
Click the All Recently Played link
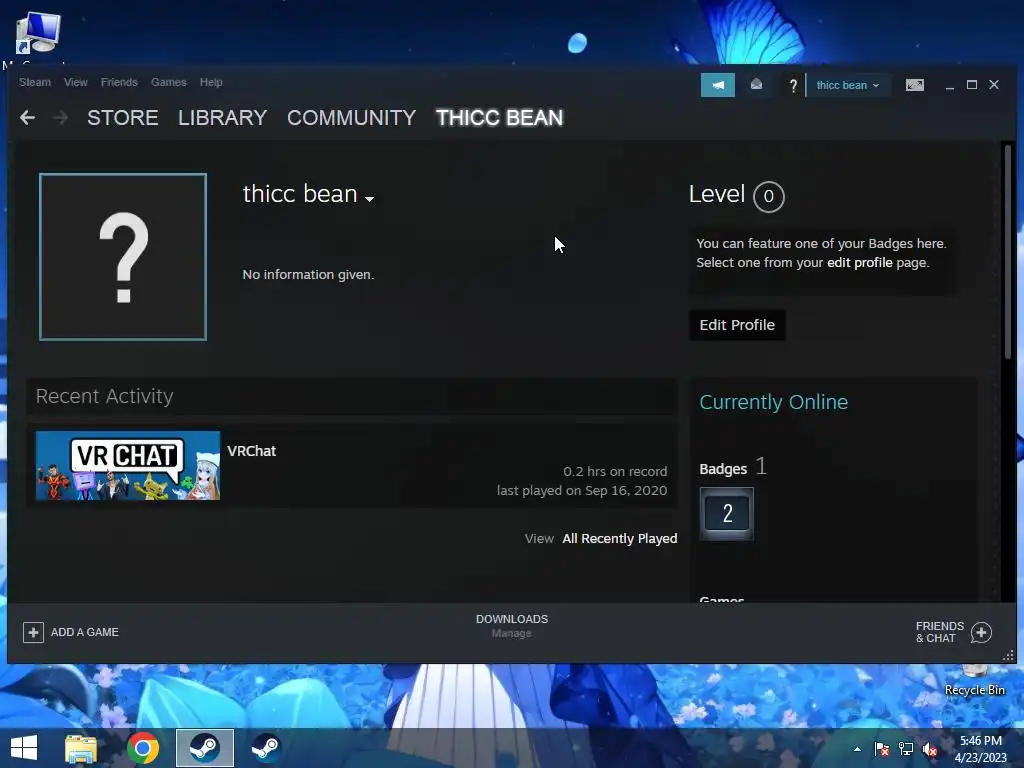(620, 538)
